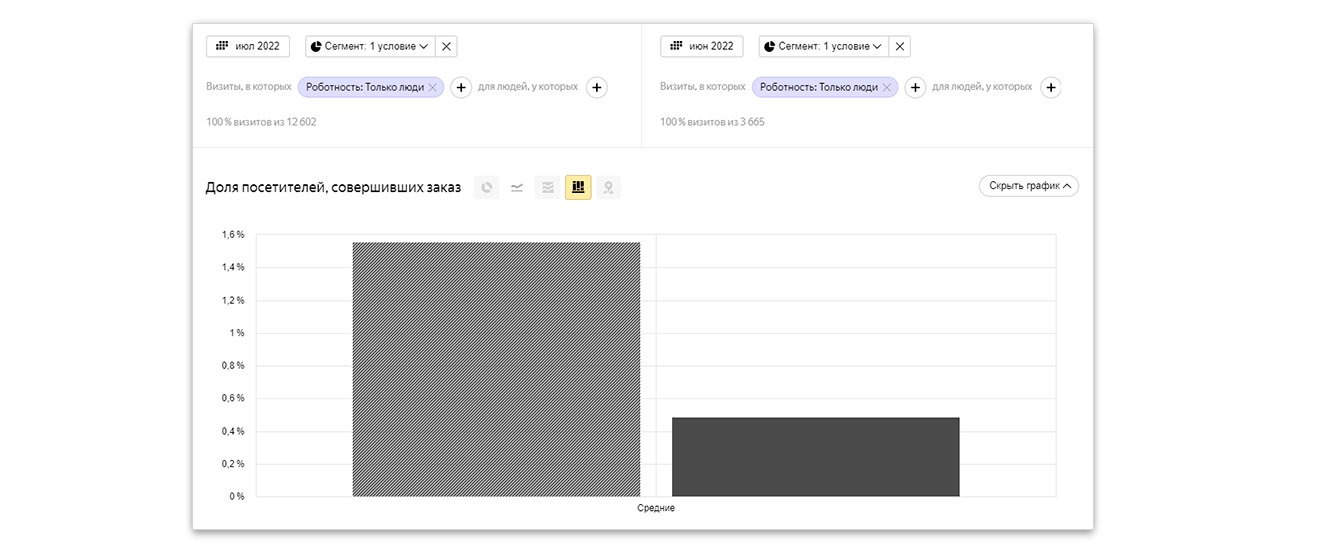Screen dimensions: 1340x558
Task: Add visit condition in right segment
Action: [915, 88]
